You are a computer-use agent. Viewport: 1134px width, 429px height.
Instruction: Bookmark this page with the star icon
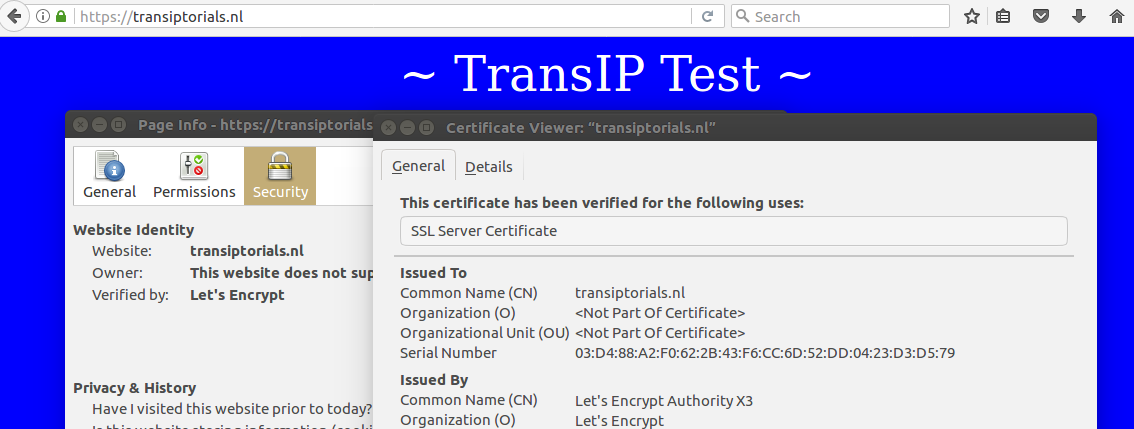(971, 16)
